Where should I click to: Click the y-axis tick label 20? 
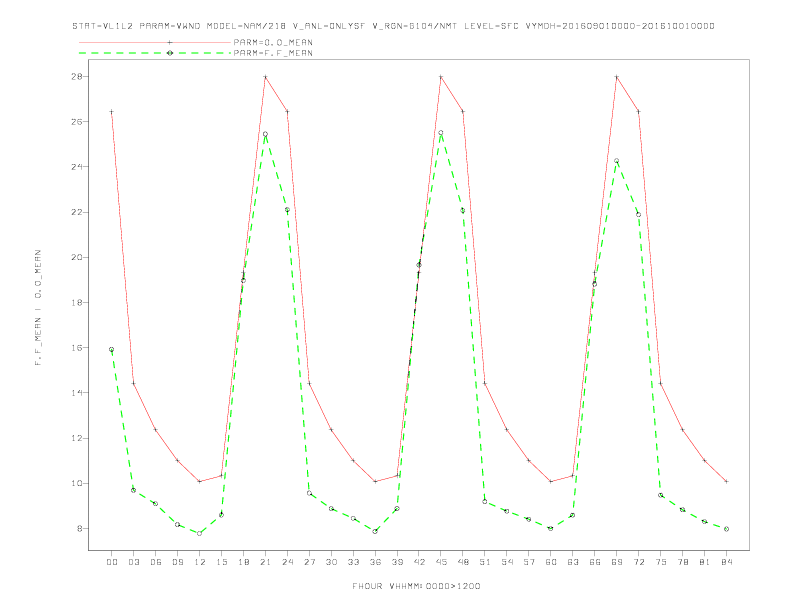tap(77, 257)
